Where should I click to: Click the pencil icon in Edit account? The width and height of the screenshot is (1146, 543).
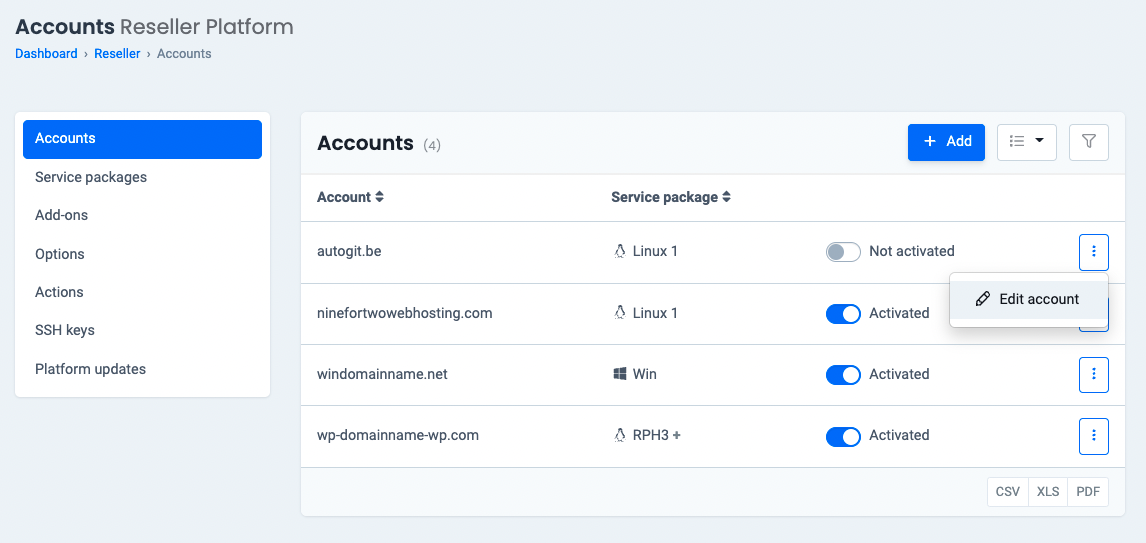coord(983,299)
